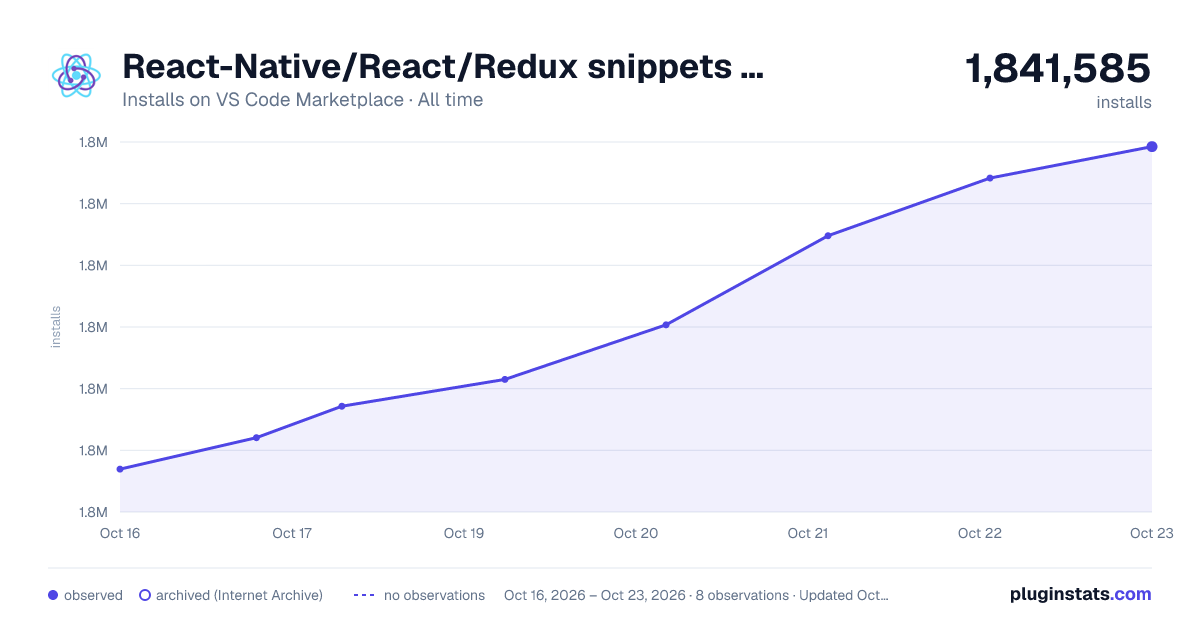Click the 'Oct 21' x-axis label

point(808,533)
